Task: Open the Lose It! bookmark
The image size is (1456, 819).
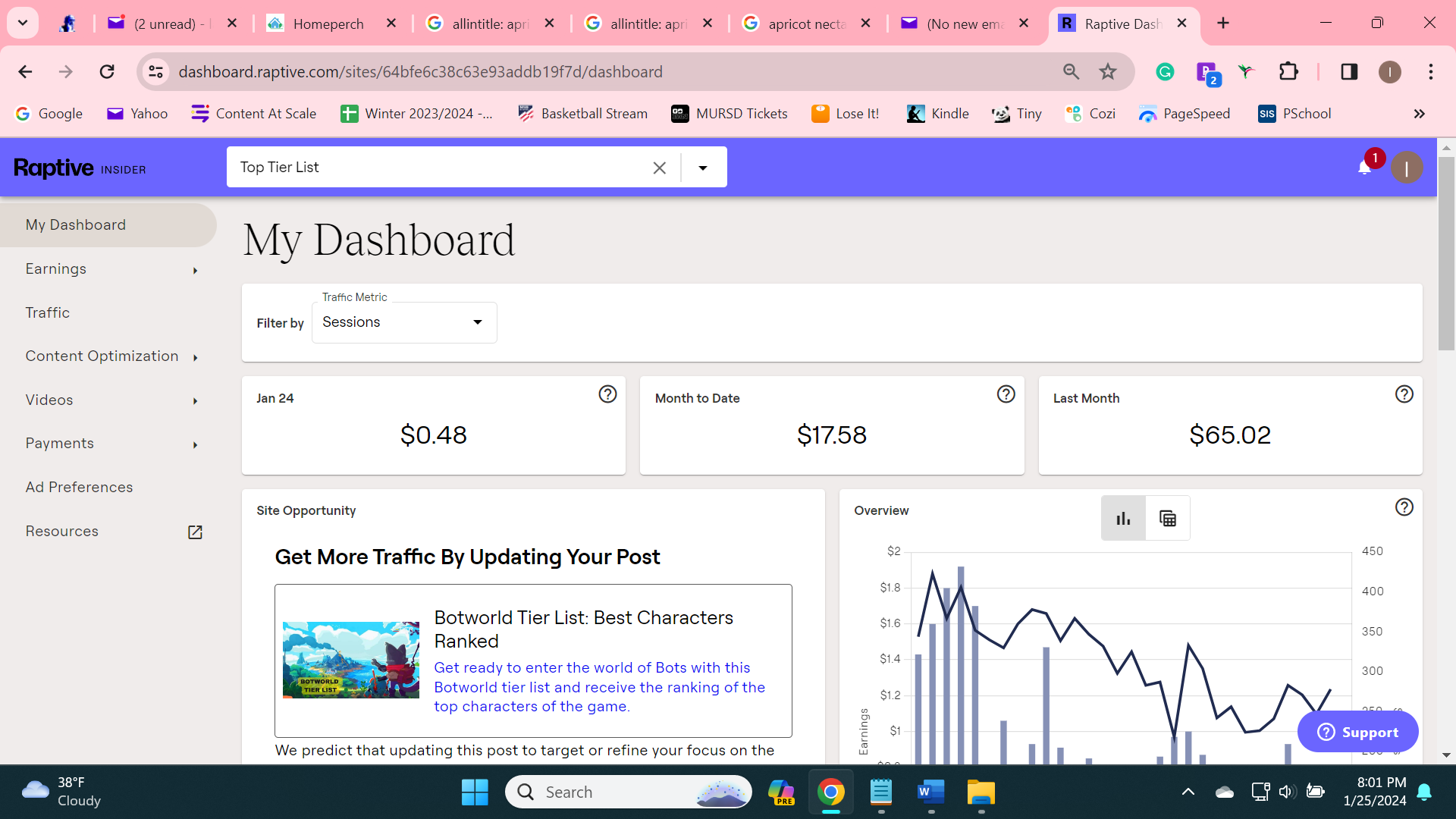Action: pos(846,114)
